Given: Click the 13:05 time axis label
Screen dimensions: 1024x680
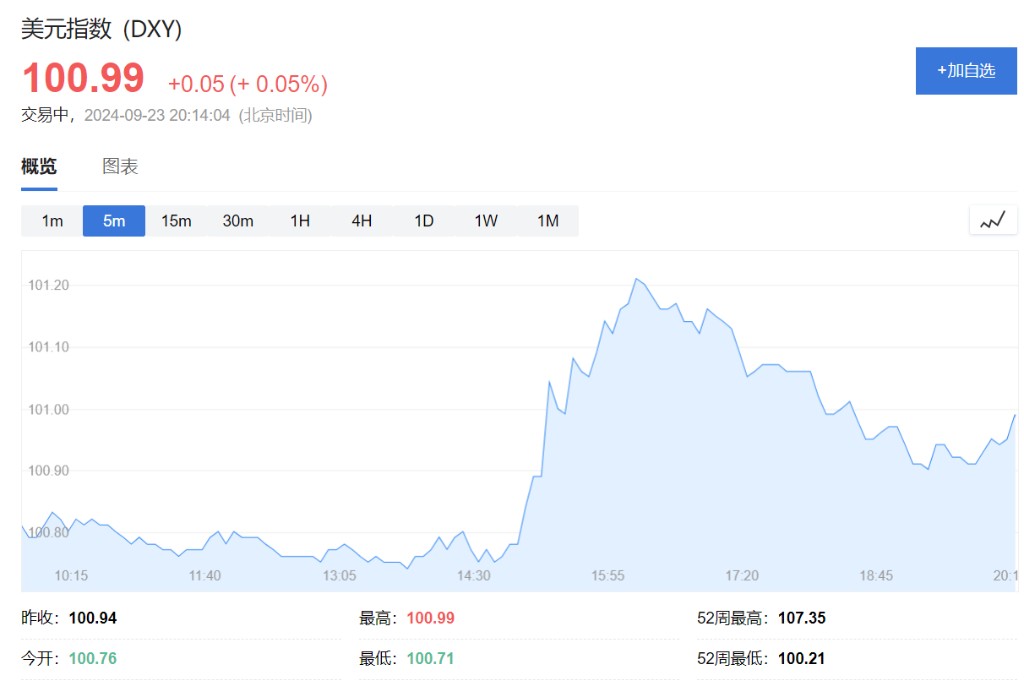Looking at the screenshot, I should point(339,576).
